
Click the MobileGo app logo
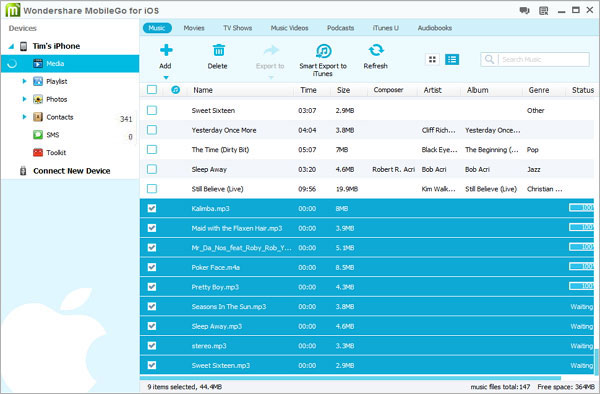(x=13, y=10)
